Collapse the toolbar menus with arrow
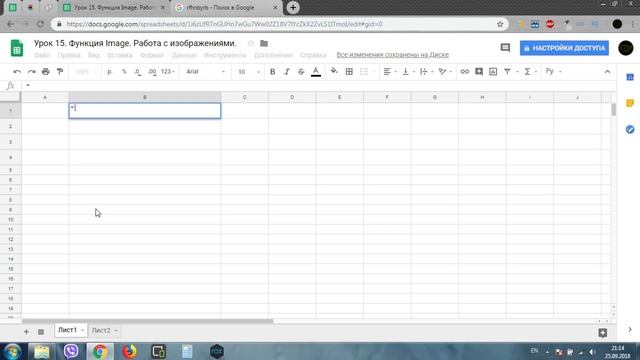This screenshot has width=640, height=360. pos(607,71)
